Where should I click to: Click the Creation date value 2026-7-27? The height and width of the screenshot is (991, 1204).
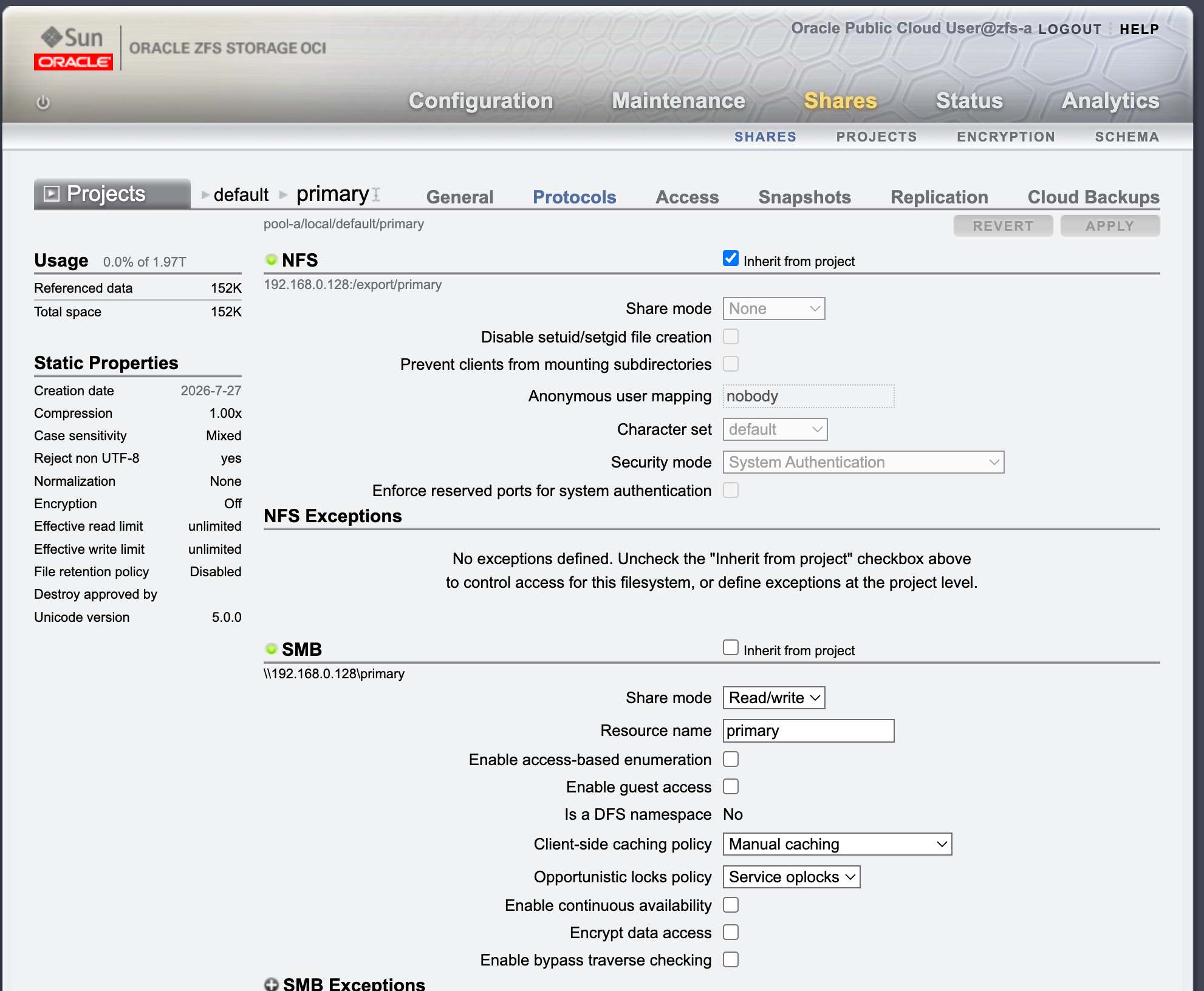coord(211,390)
